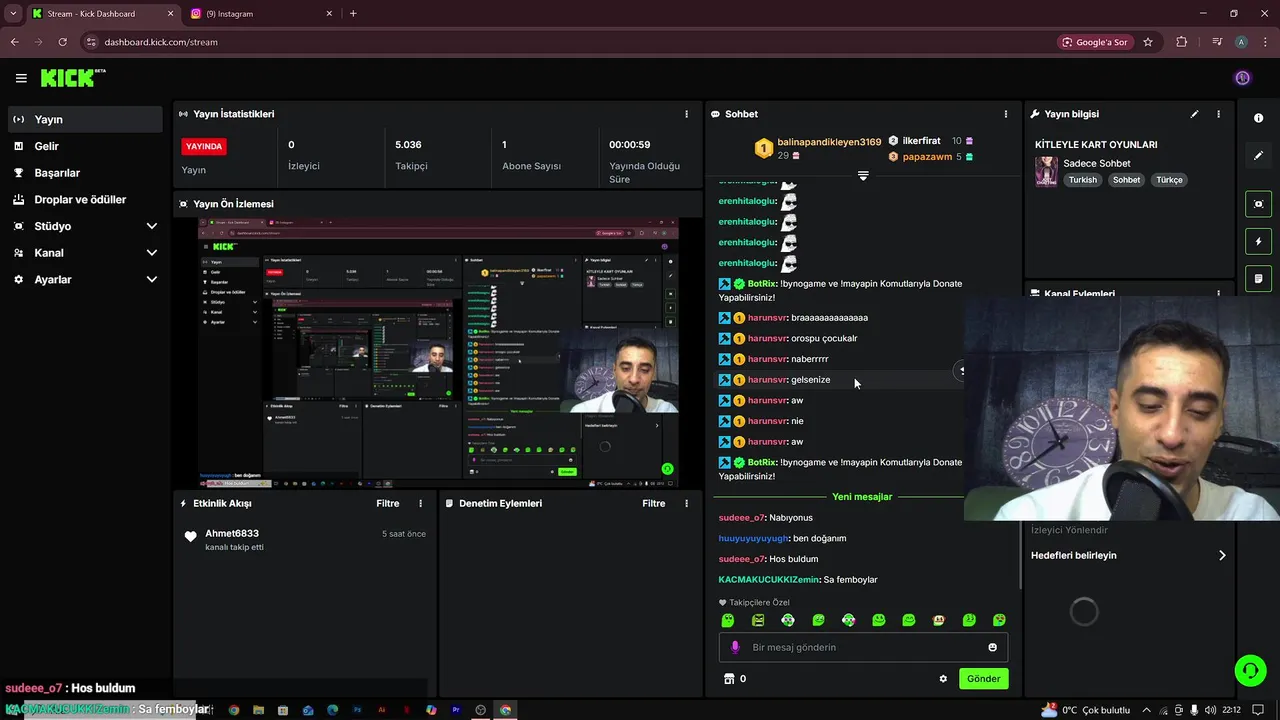Open Yayın bilgisi three-dot menu
Image resolution: width=1280 pixels, height=720 pixels.
coord(1218,114)
